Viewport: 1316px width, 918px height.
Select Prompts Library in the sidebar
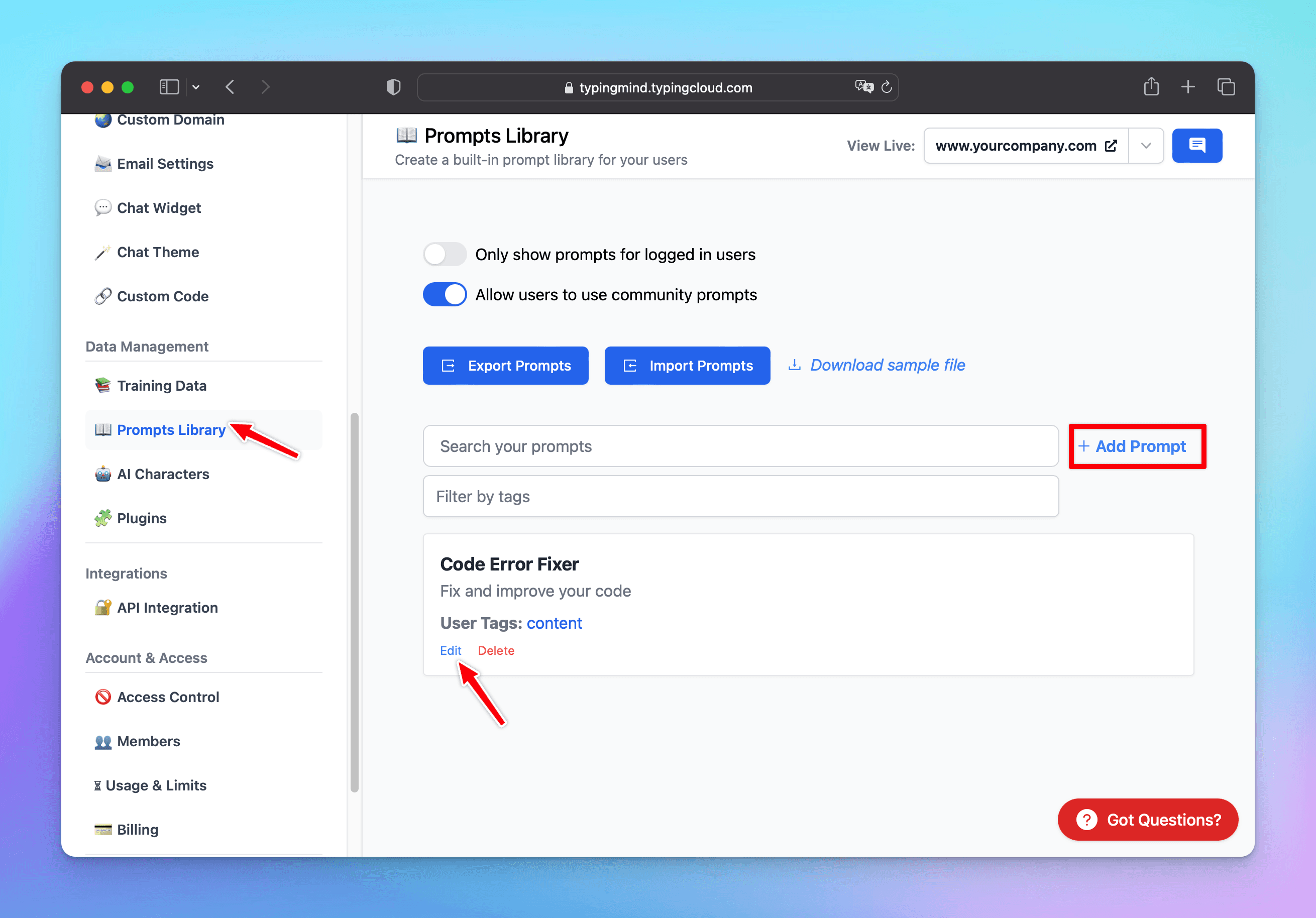tap(203, 430)
